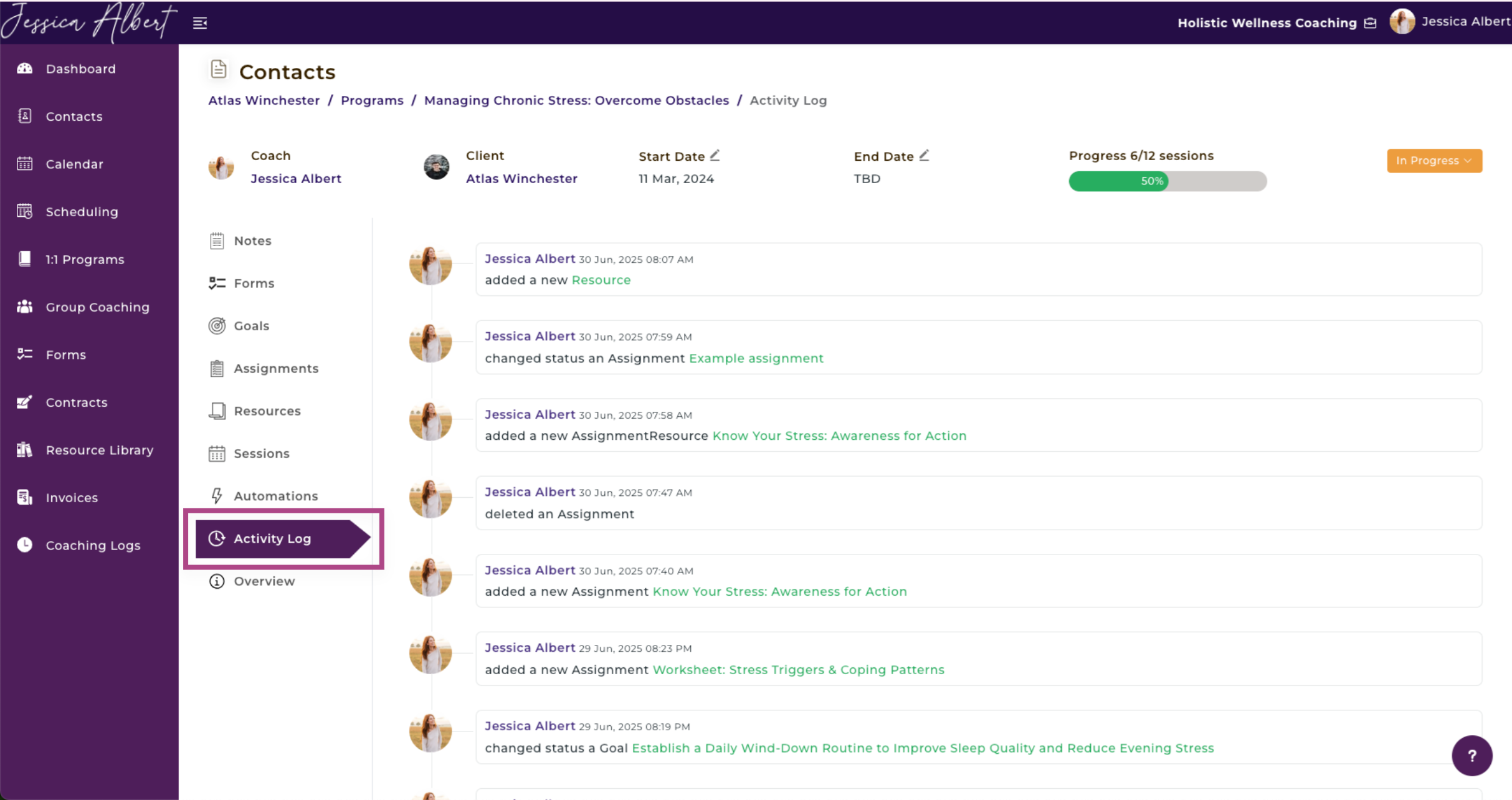Go to Resource Library in sidebar
Image resolution: width=1512 pixels, height=800 pixels.
point(99,450)
